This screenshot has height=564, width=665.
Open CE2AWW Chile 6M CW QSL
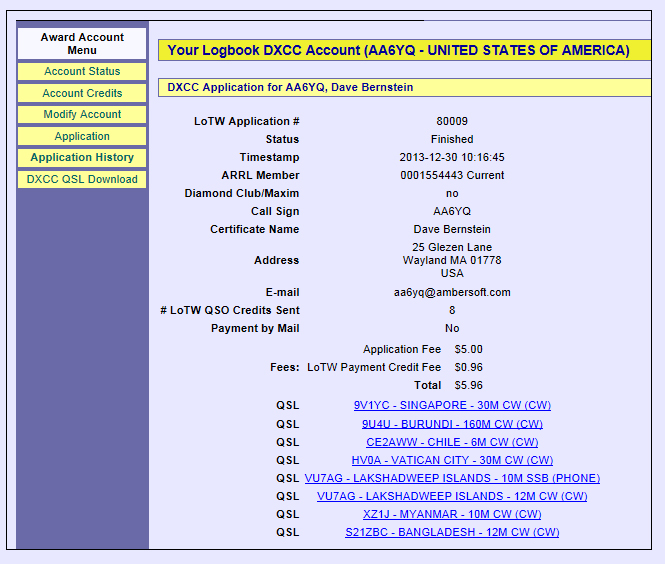[x=452, y=442]
